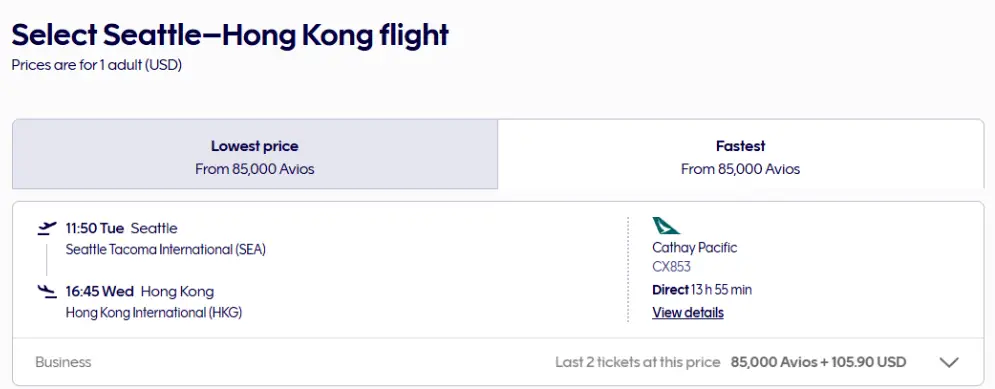Image resolution: width=995 pixels, height=389 pixels.
Task: Click Hong Kong International (HKG) airport text
Action: [154, 313]
